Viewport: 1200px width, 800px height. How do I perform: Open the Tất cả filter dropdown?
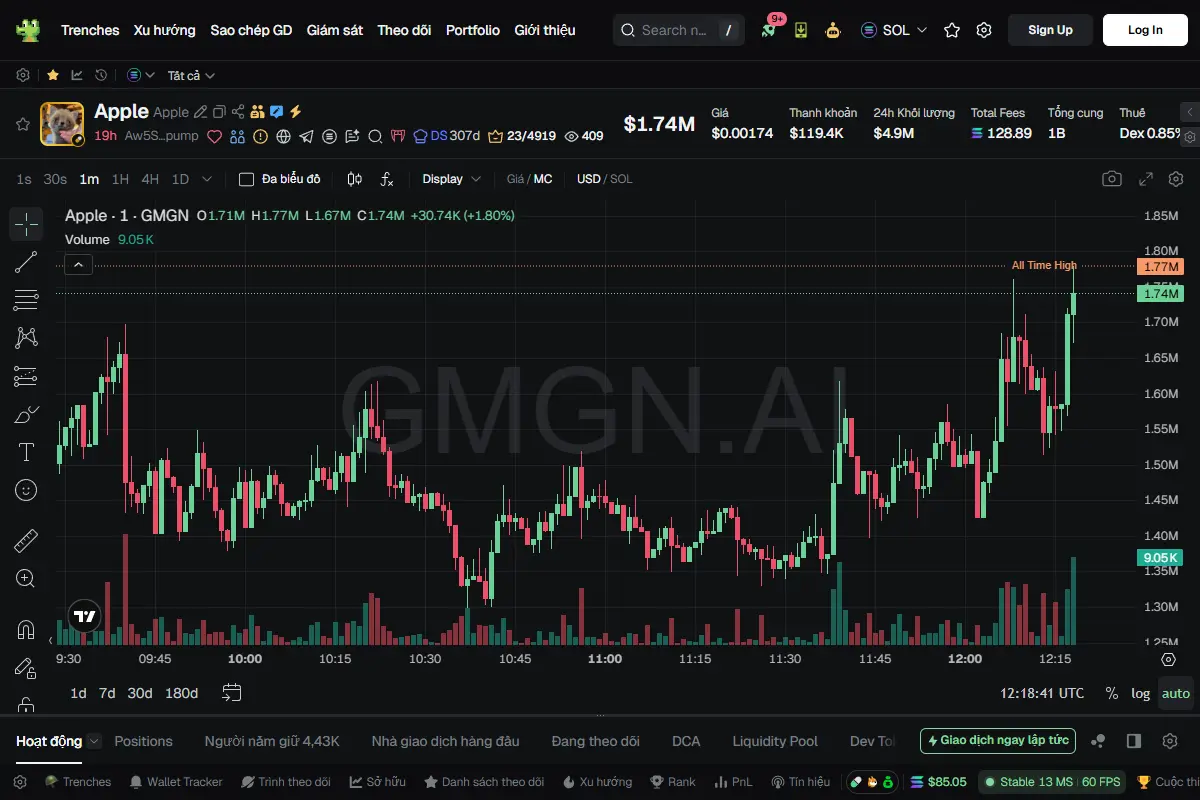pos(191,75)
